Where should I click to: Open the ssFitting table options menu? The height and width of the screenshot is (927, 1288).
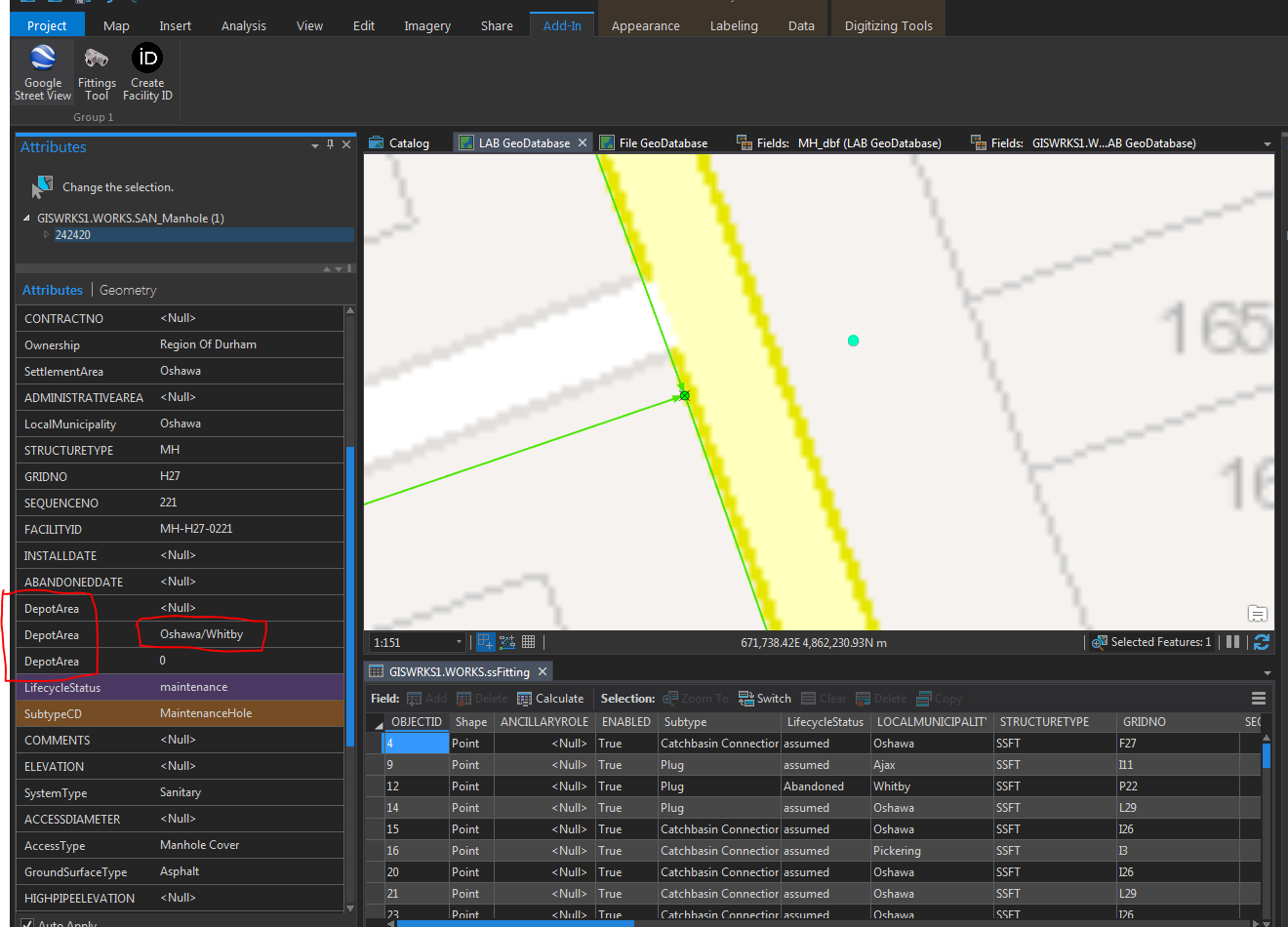tap(1259, 699)
